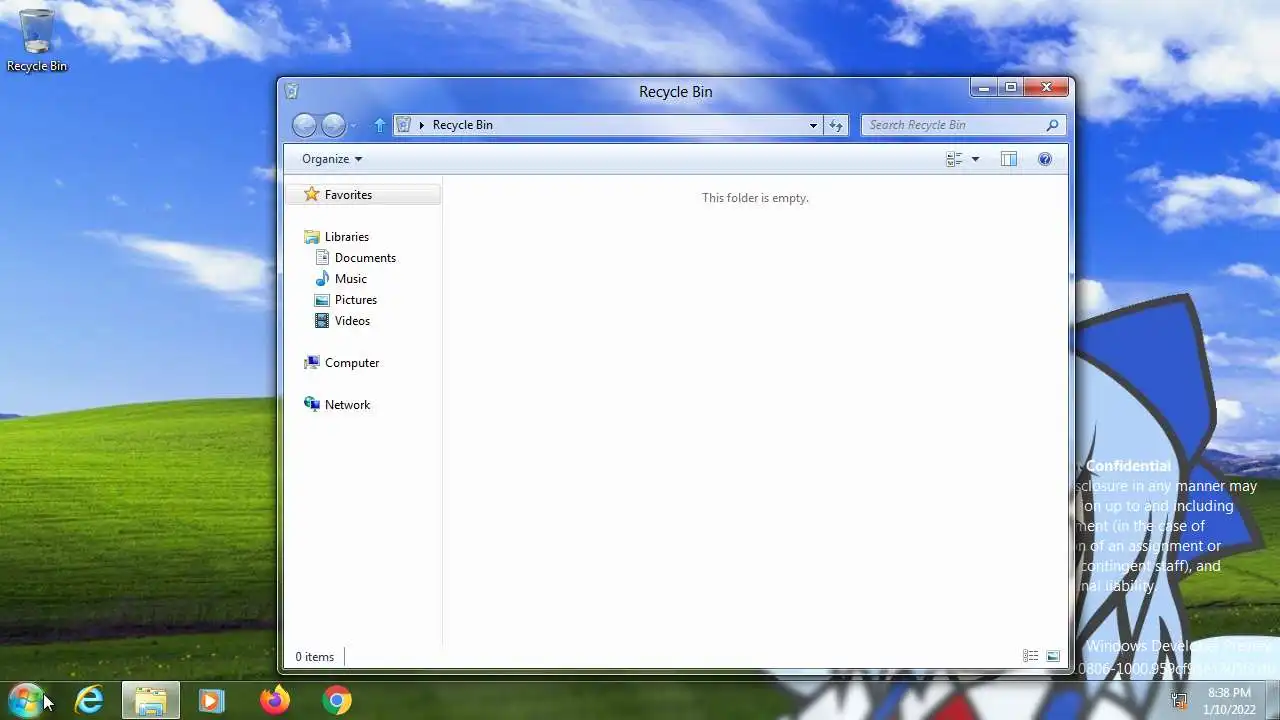Click the Recycle Bin window title icon
Viewport: 1280px width, 720px height.
coord(291,91)
